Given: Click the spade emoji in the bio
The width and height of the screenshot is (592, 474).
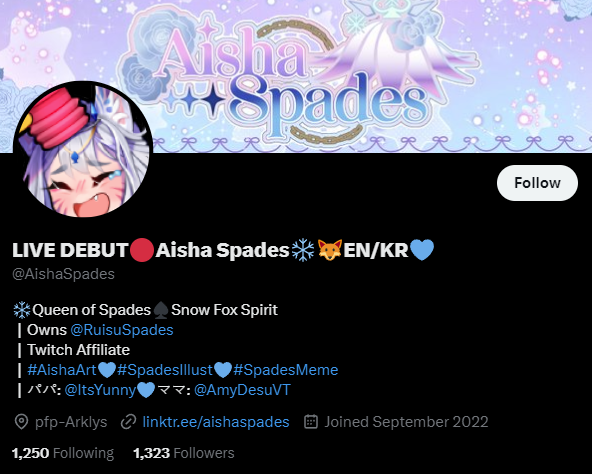Looking at the screenshot, I should [161, 310].
